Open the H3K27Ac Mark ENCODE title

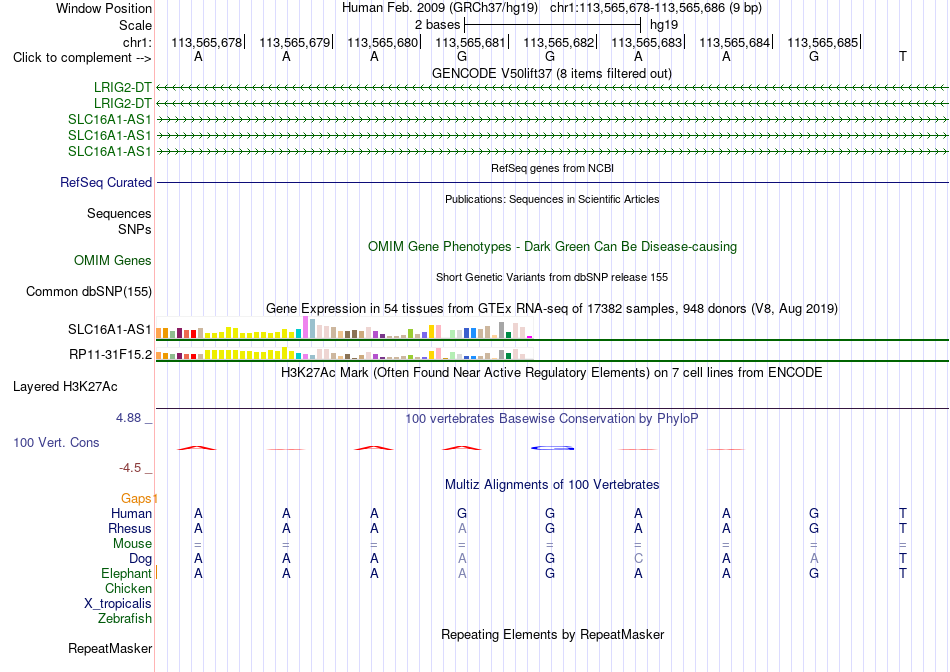coord(552,372)
